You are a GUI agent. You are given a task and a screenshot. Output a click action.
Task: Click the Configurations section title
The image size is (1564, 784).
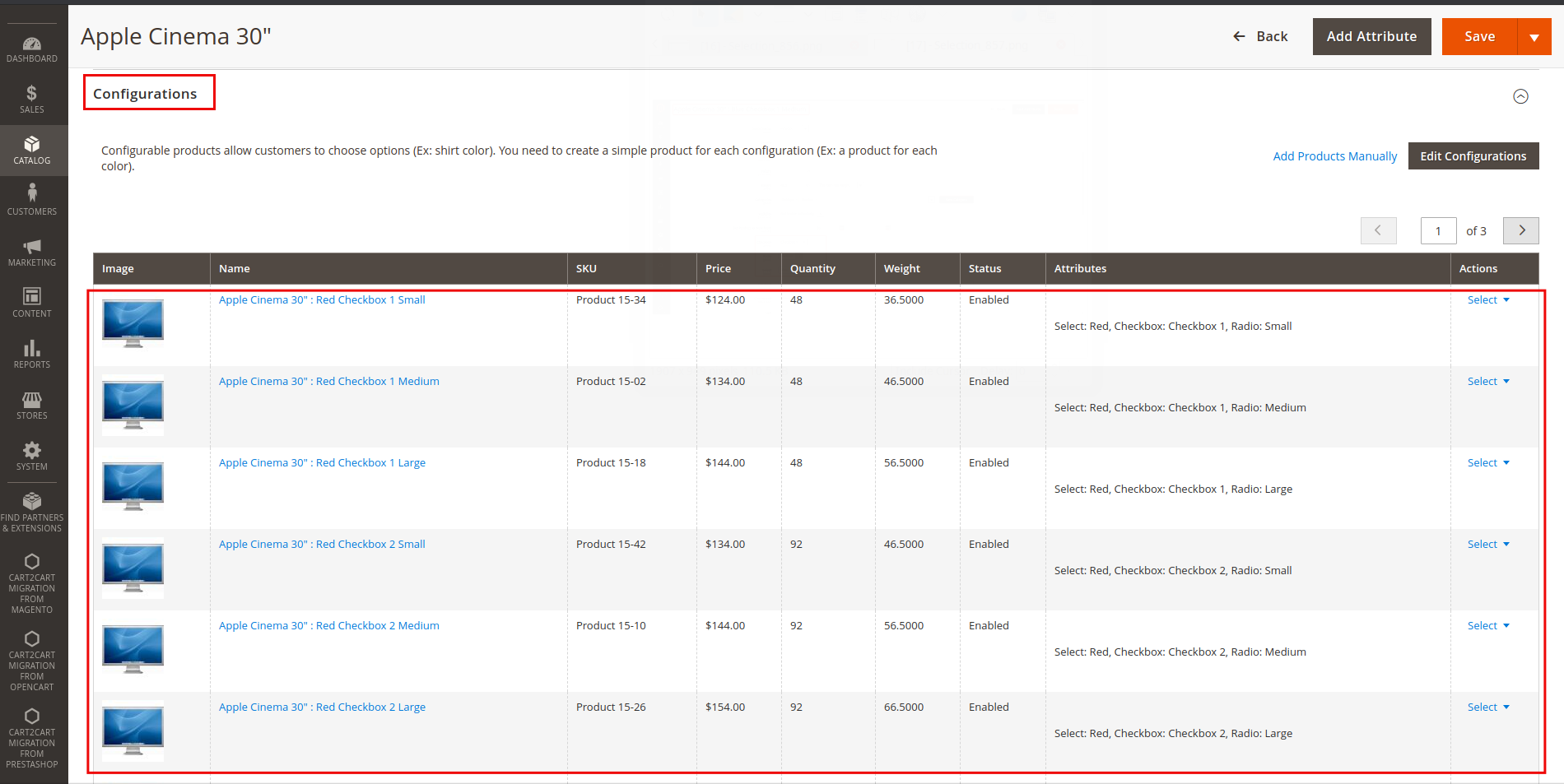coord(145,94)
